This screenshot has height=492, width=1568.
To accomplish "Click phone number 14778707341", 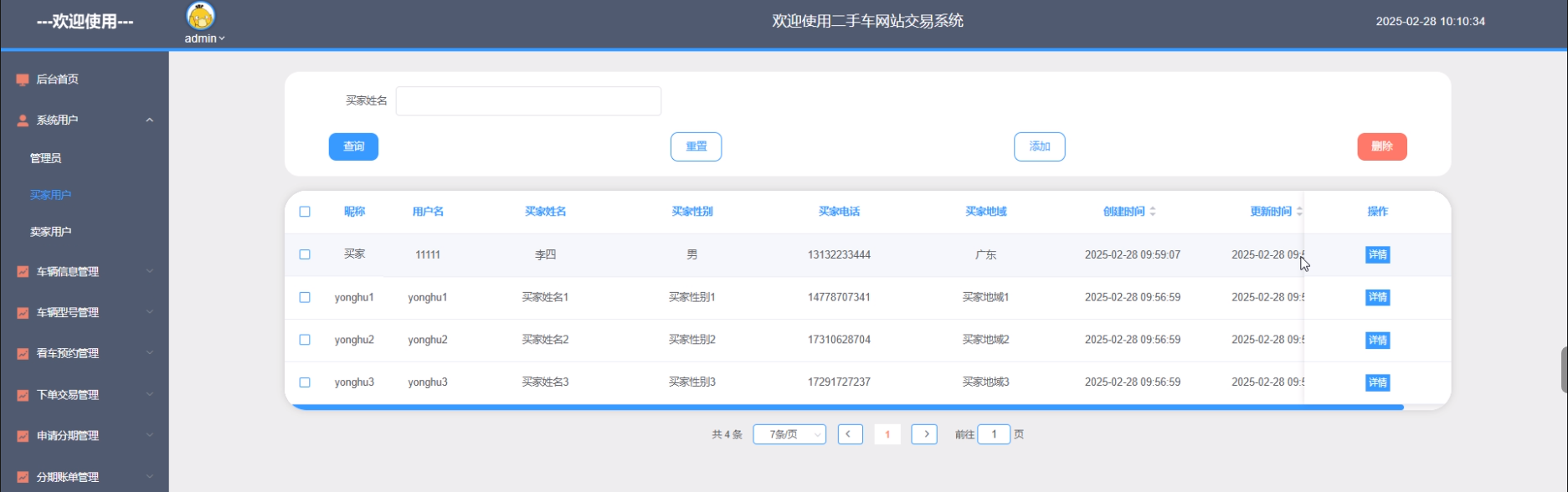I will (x=839, y=297).
